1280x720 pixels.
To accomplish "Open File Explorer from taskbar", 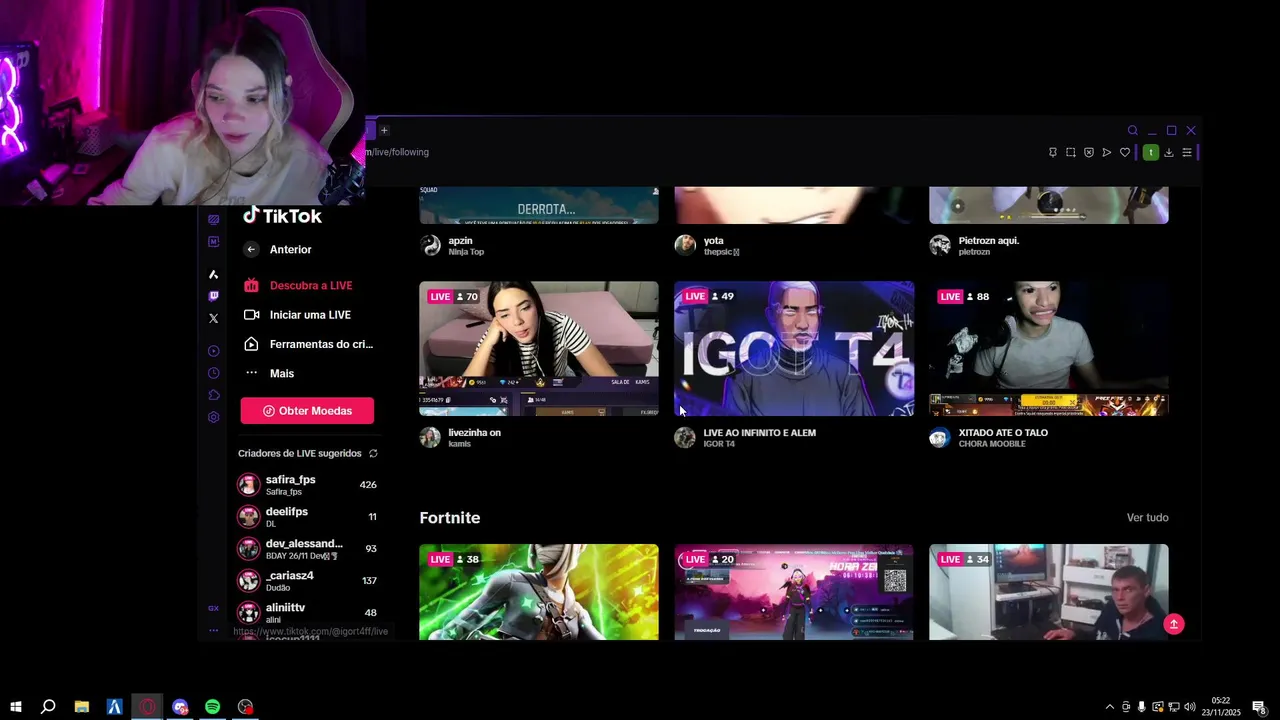I will 82,707.
